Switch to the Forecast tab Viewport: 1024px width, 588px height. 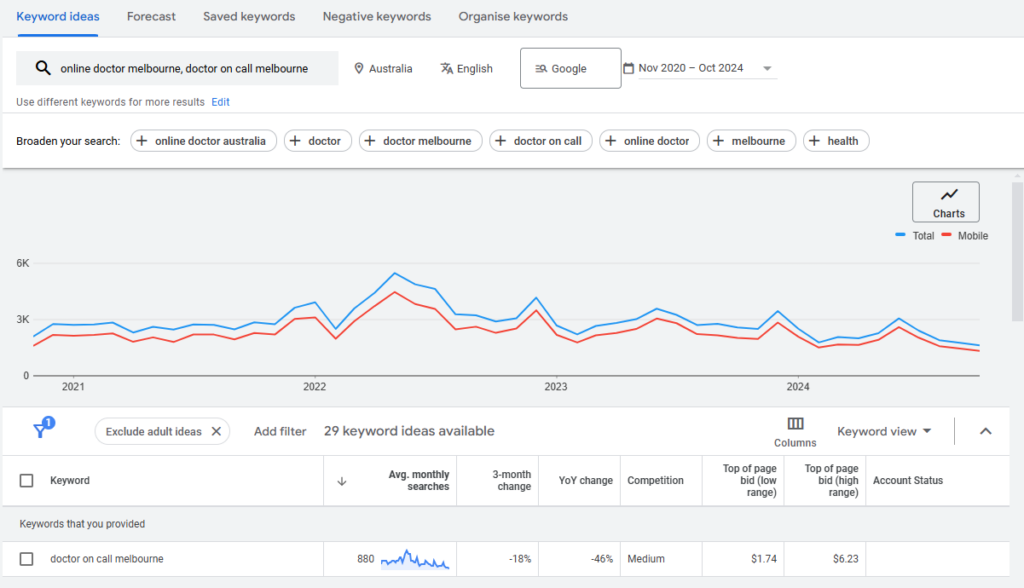point(151,16)
